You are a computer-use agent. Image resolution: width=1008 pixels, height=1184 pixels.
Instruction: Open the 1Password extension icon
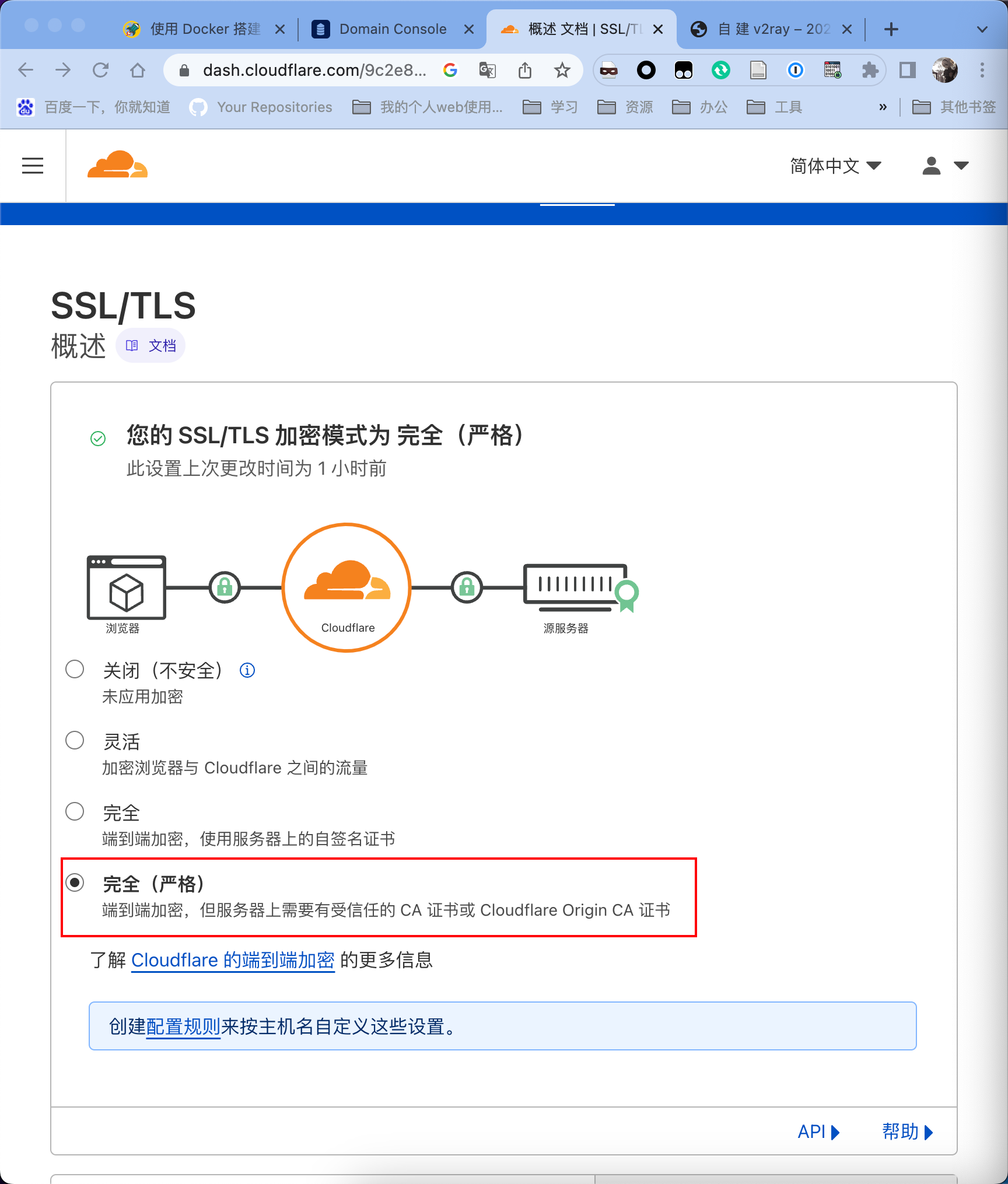coord(796,71)
